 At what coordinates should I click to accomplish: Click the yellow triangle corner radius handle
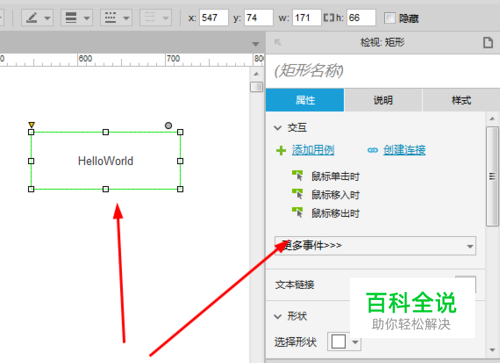(x=31, y=125)
